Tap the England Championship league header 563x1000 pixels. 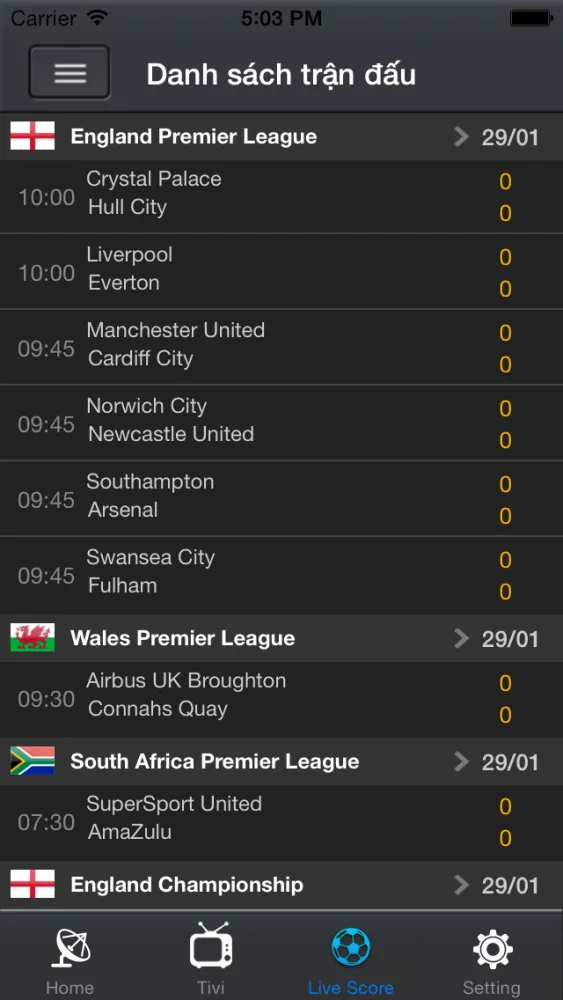click(x=281, y=885)
